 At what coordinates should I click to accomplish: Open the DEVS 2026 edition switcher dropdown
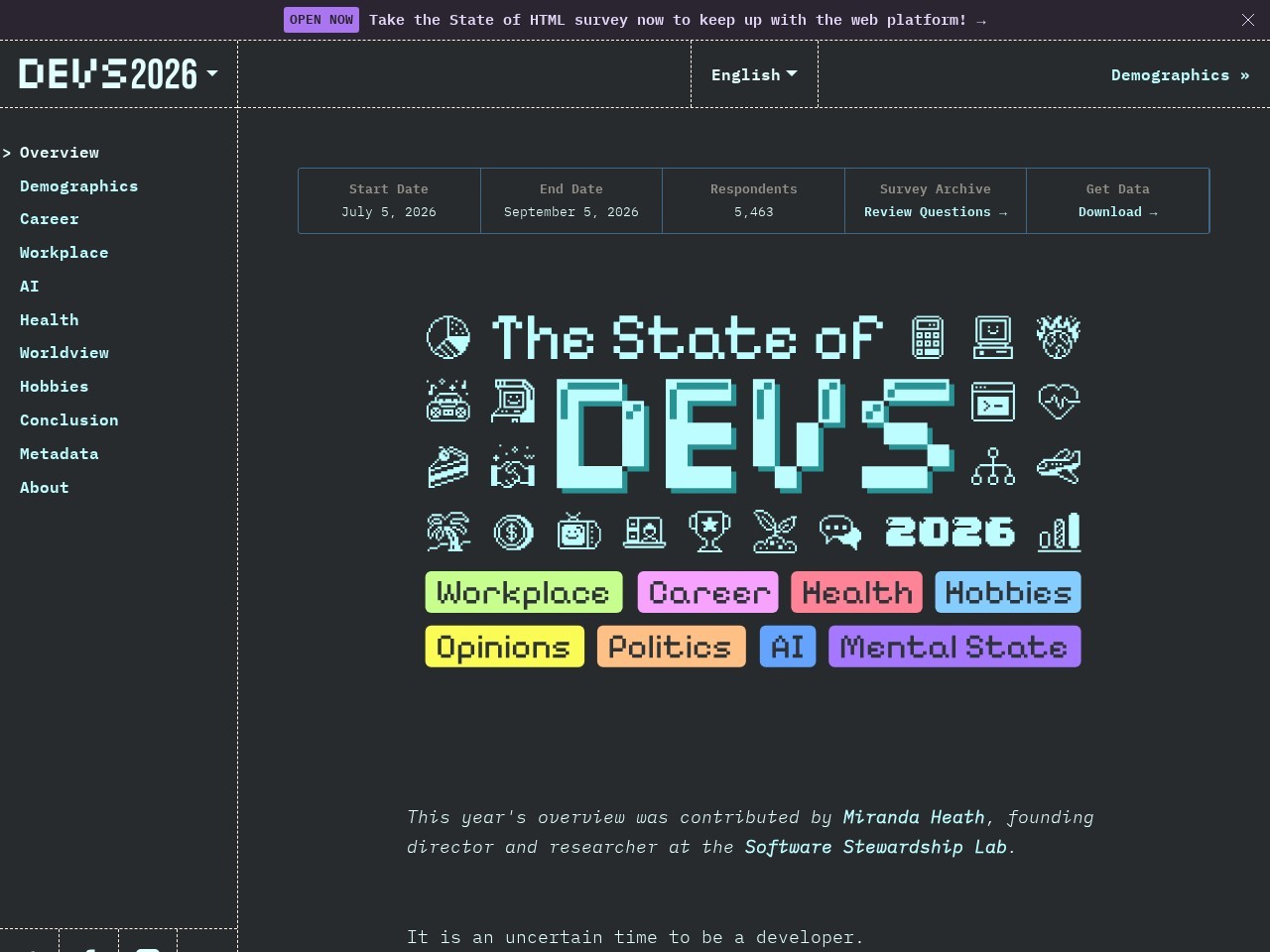pyautogui.click(x=119, y=74)
